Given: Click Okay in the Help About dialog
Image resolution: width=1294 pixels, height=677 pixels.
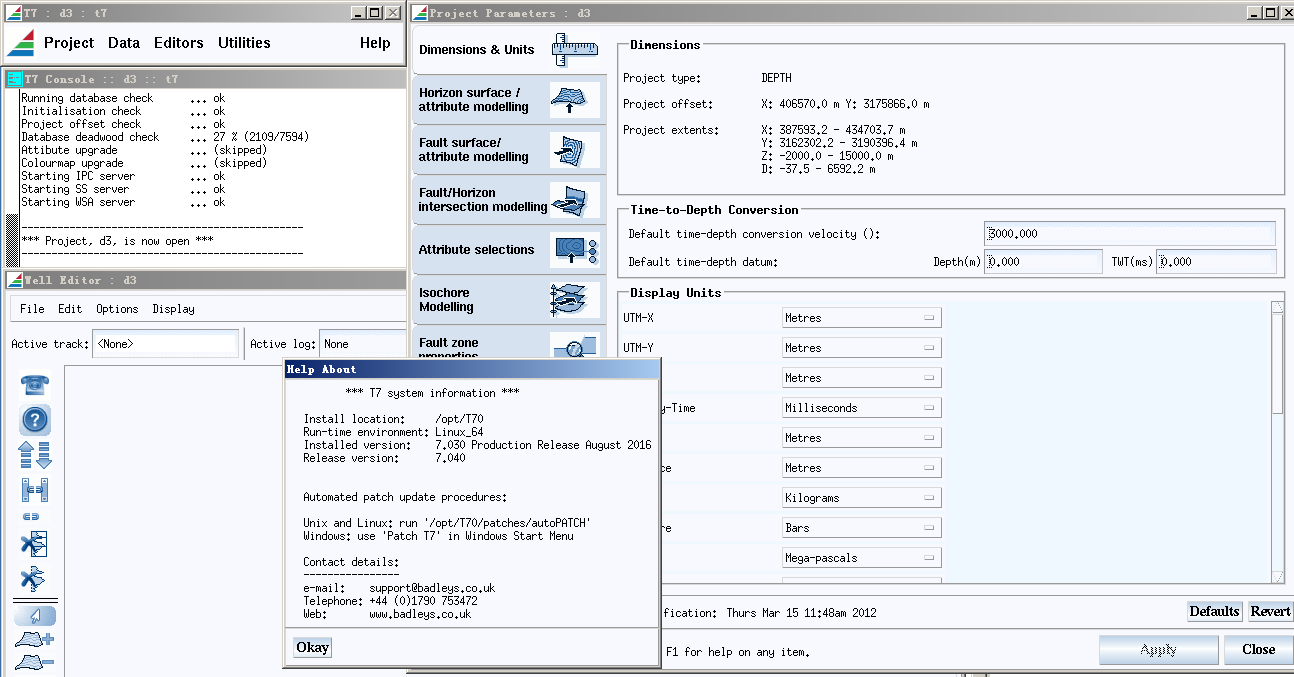Looking at the screenshot, I should tap(312, 647).
